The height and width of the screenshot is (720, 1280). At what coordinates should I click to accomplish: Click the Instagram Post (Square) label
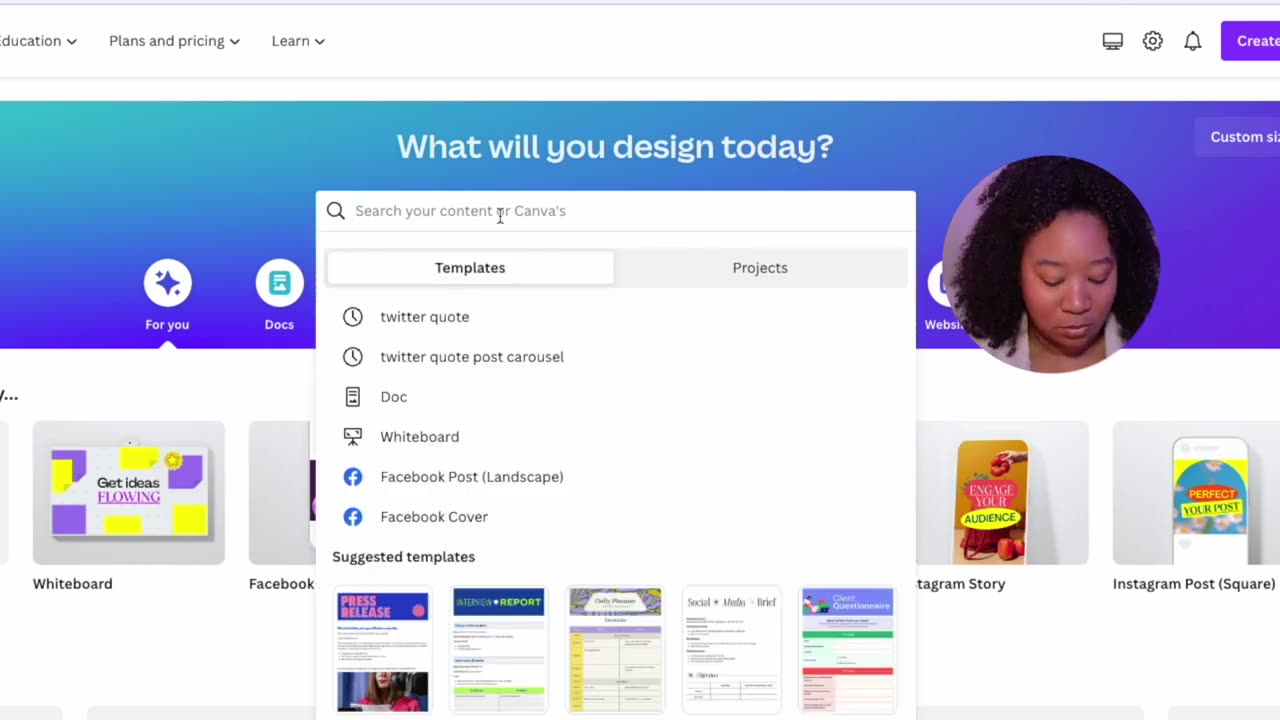(1194, 584)
